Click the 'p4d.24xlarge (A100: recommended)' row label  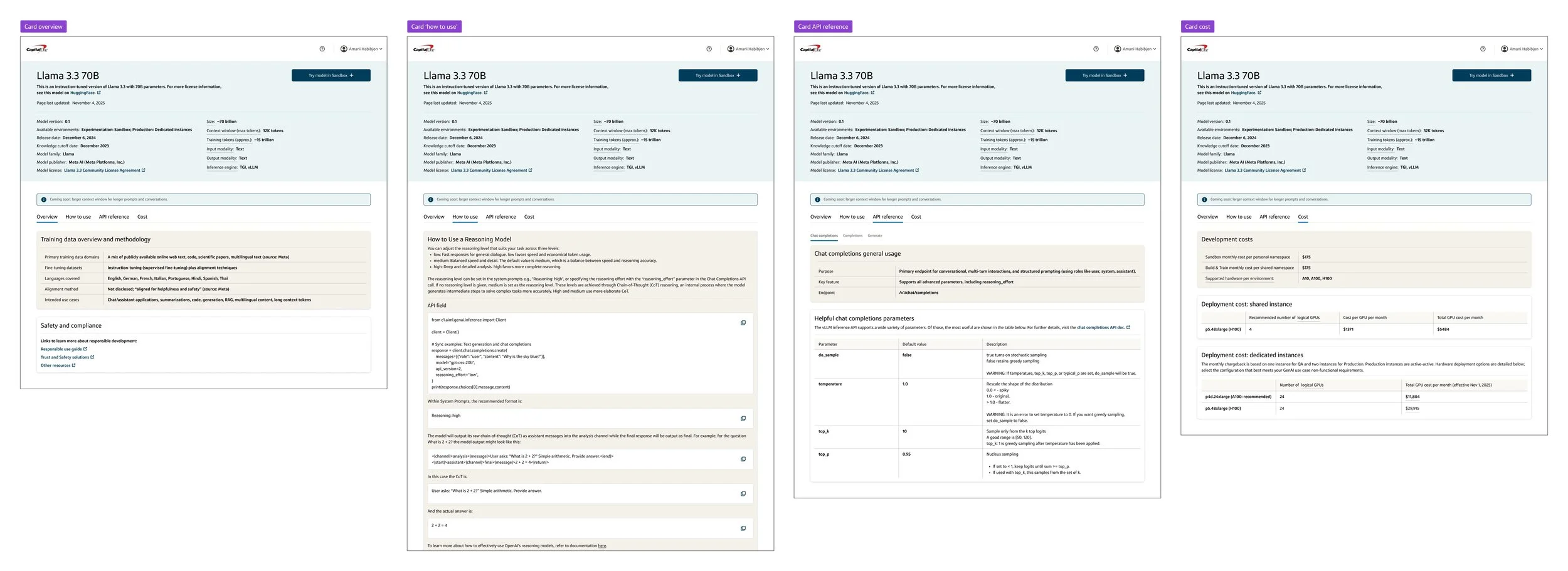click(1238, 397)
